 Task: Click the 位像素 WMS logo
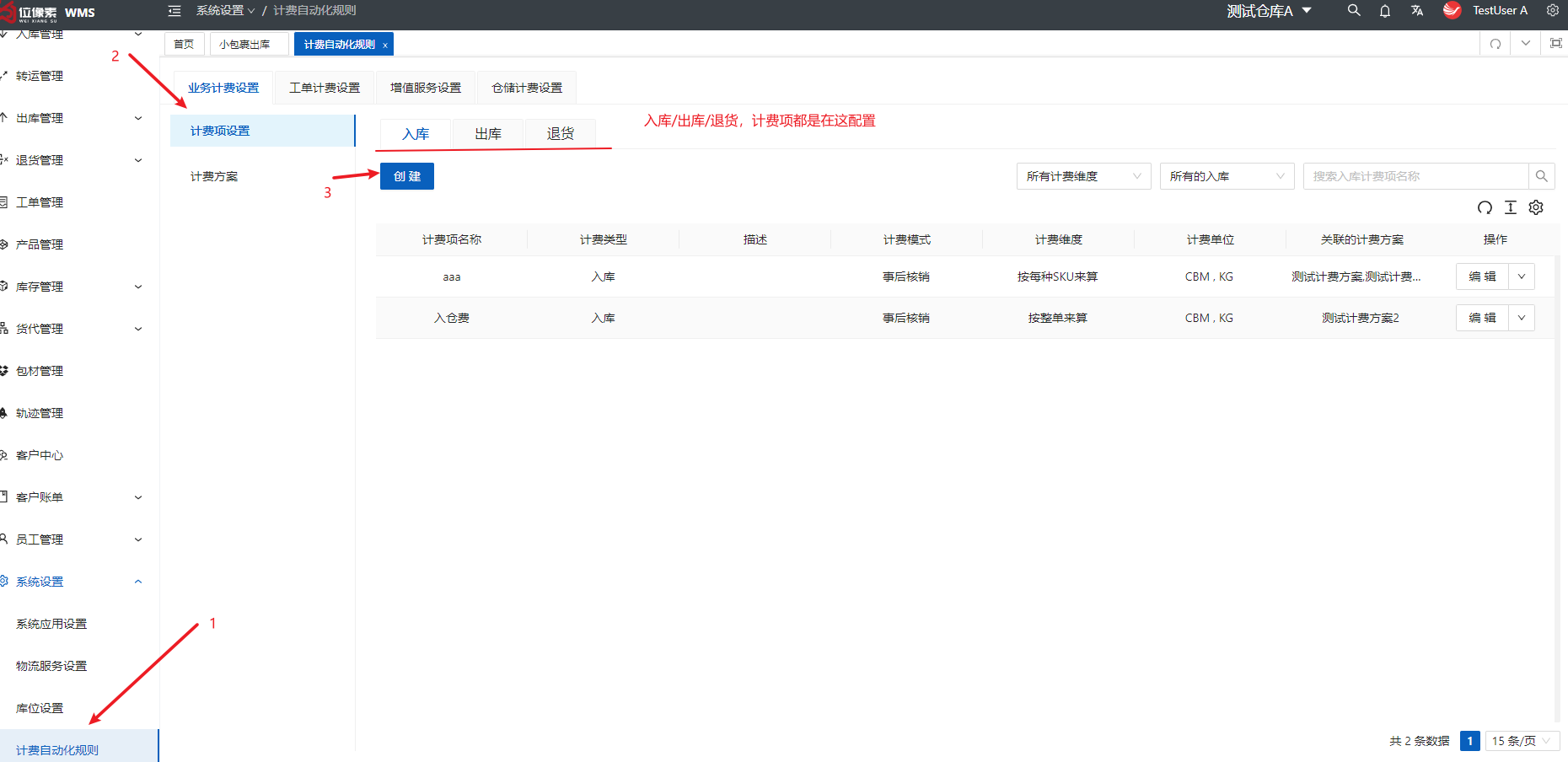tap(49, 12)
